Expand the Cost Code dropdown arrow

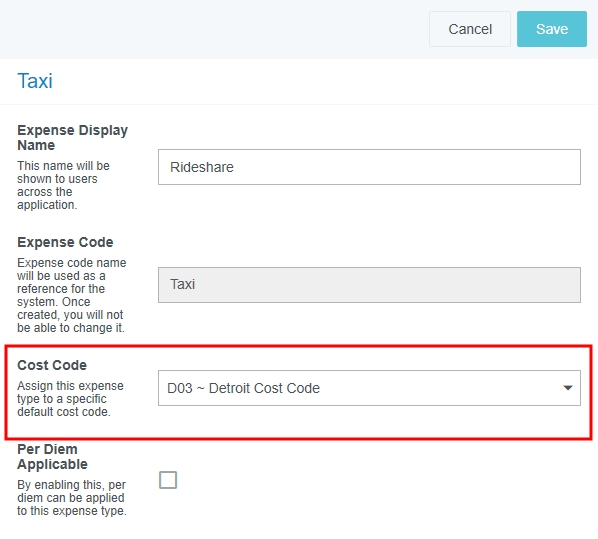point(567,388)
